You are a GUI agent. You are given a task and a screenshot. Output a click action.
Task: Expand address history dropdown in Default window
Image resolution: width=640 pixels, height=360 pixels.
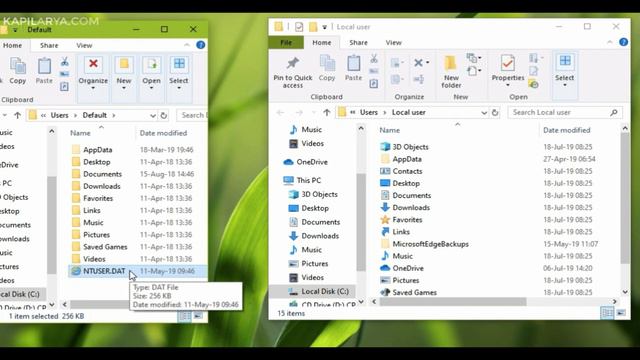[153, 116]
